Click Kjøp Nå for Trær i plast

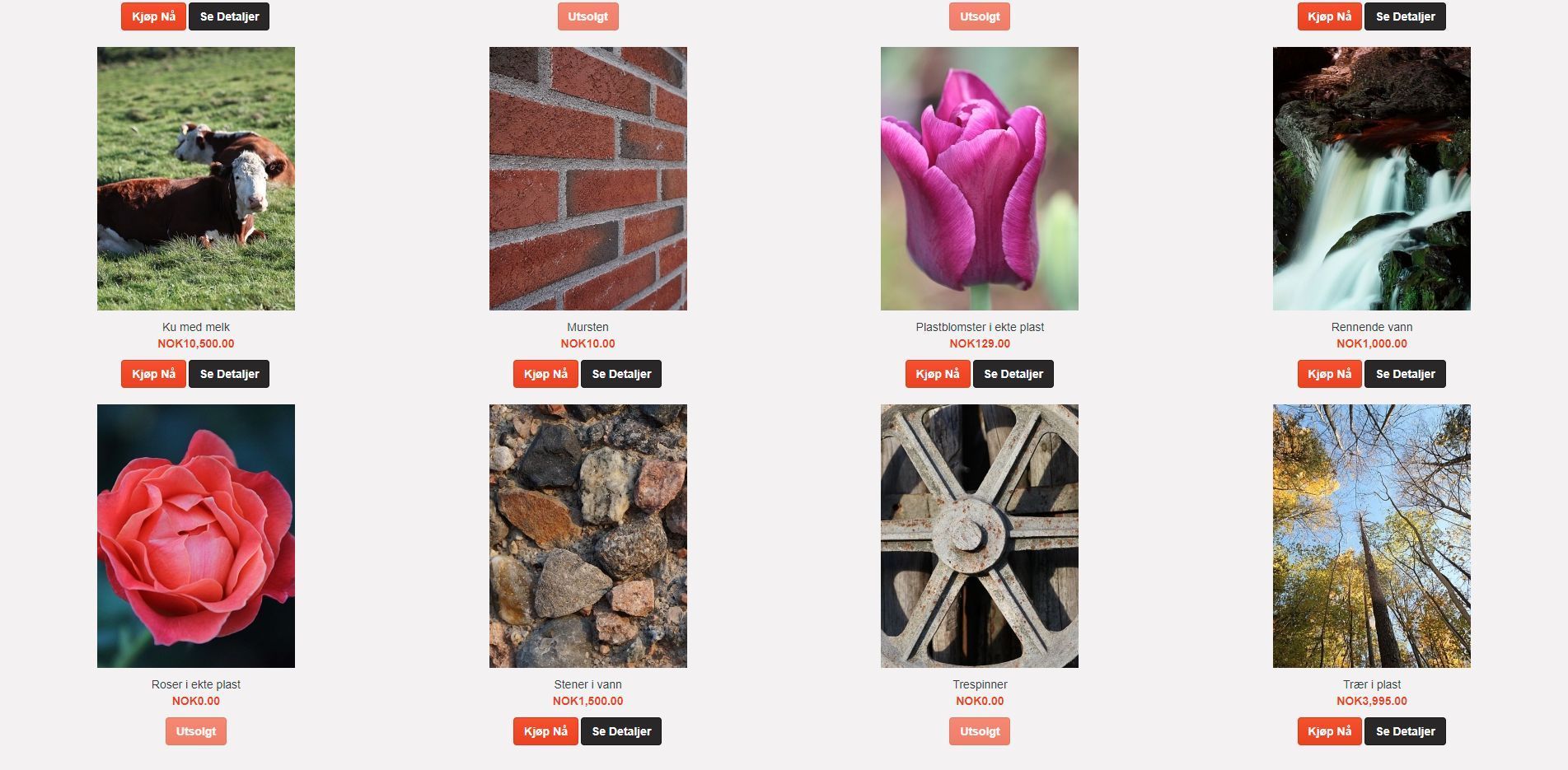pos(1330,731)
